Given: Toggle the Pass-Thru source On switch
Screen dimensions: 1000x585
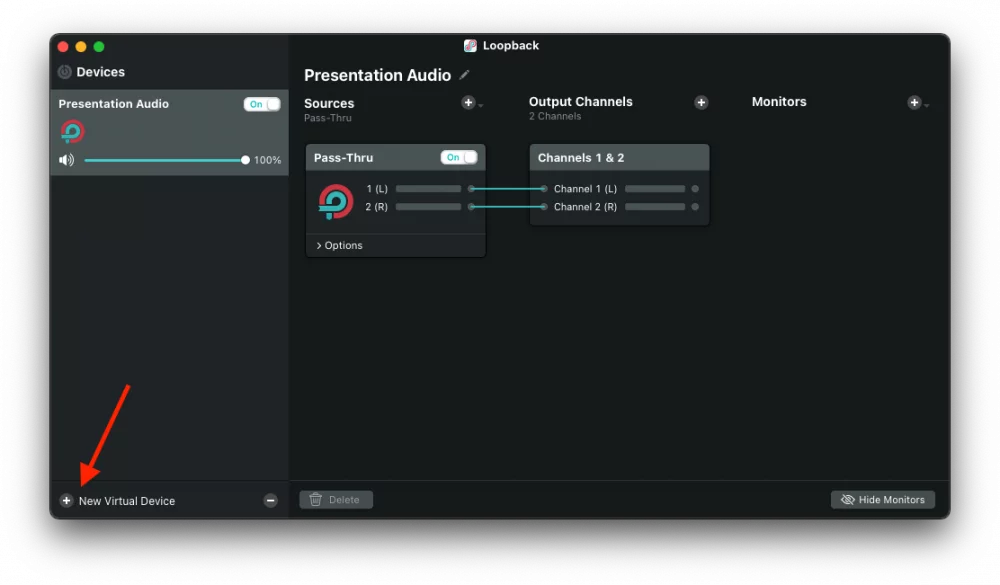Looking at the screenshot, I should 459,158.
